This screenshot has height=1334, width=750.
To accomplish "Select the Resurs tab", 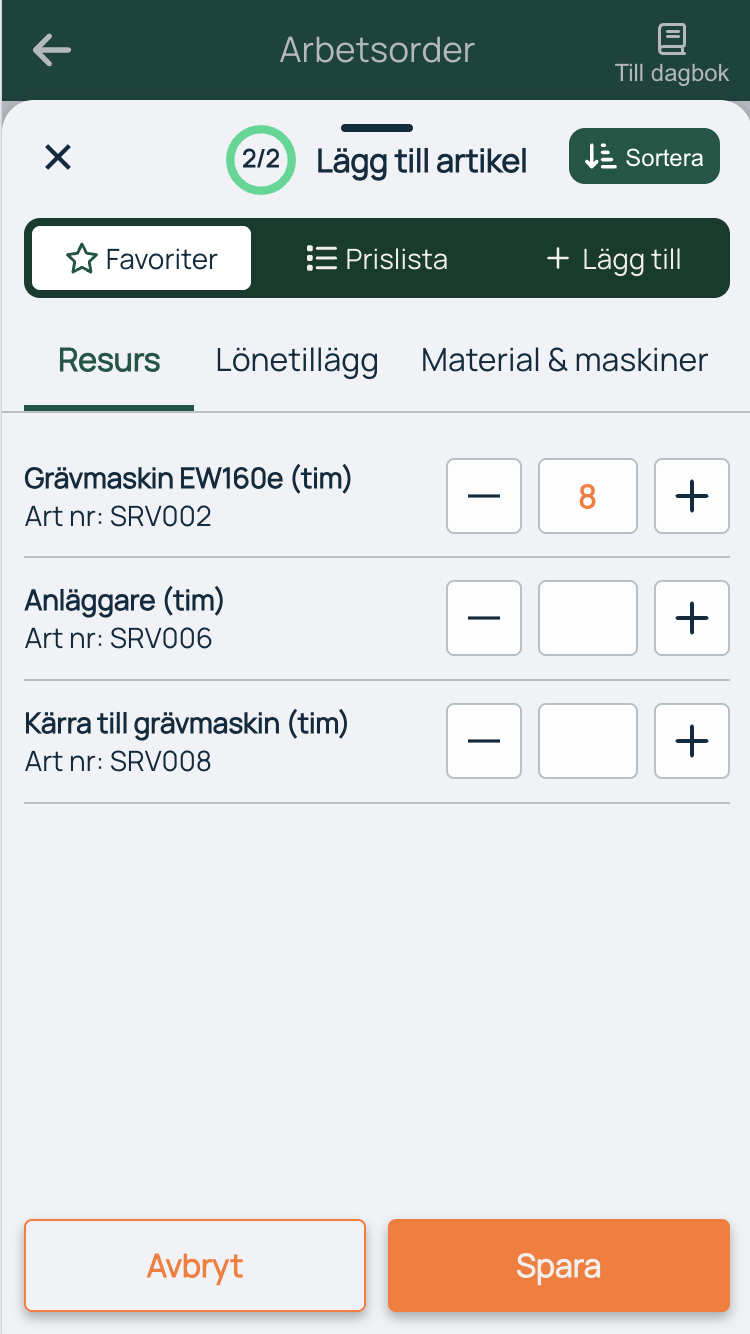I will [109, 360].
